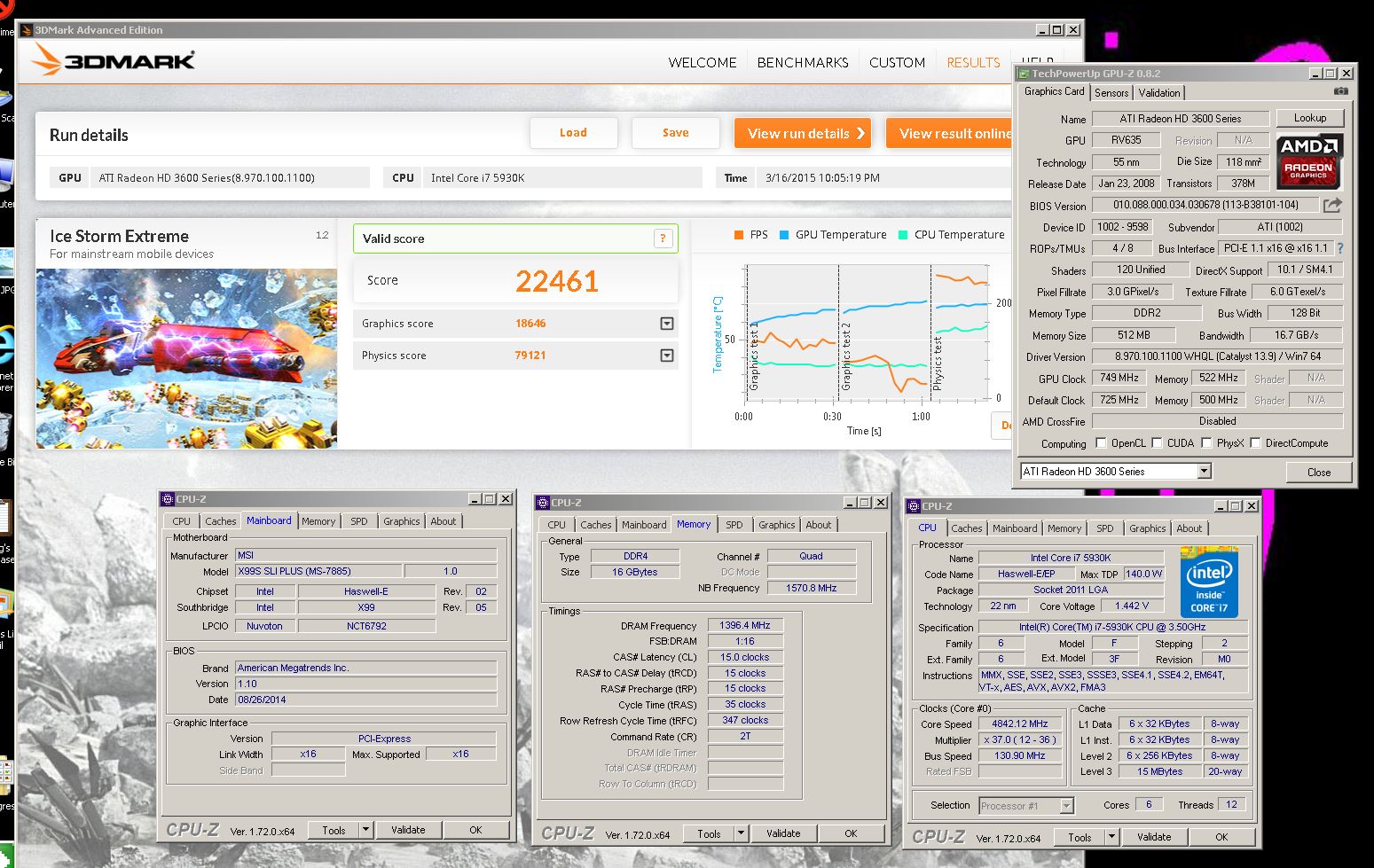Click the Intel Core i7 logo in CPU-Z

pyautogui.click(x=1209, y=582)
